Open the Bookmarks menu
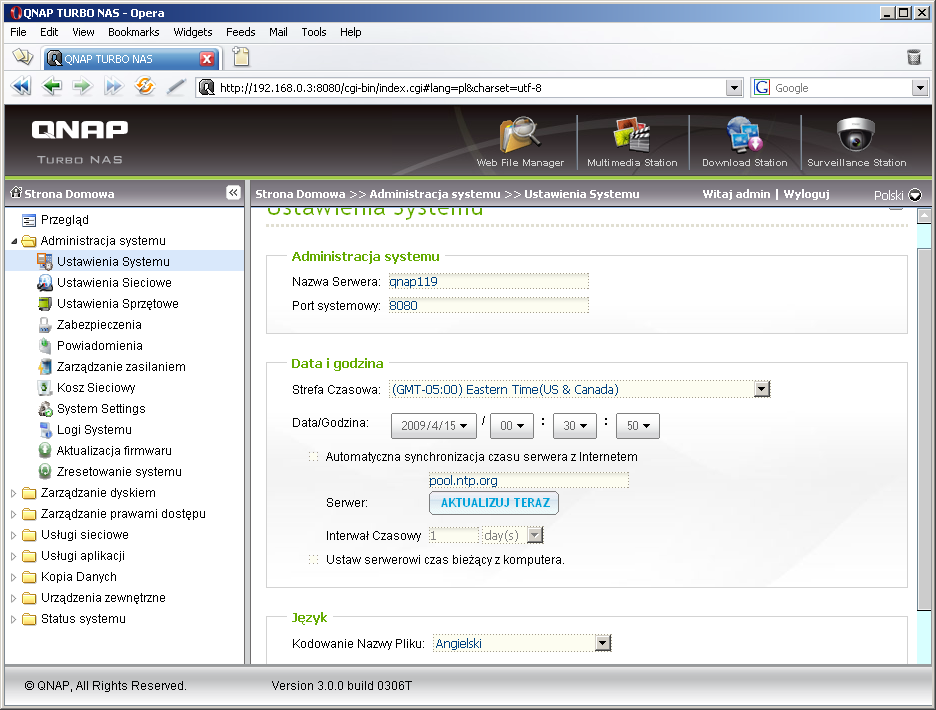 (134, 32)
